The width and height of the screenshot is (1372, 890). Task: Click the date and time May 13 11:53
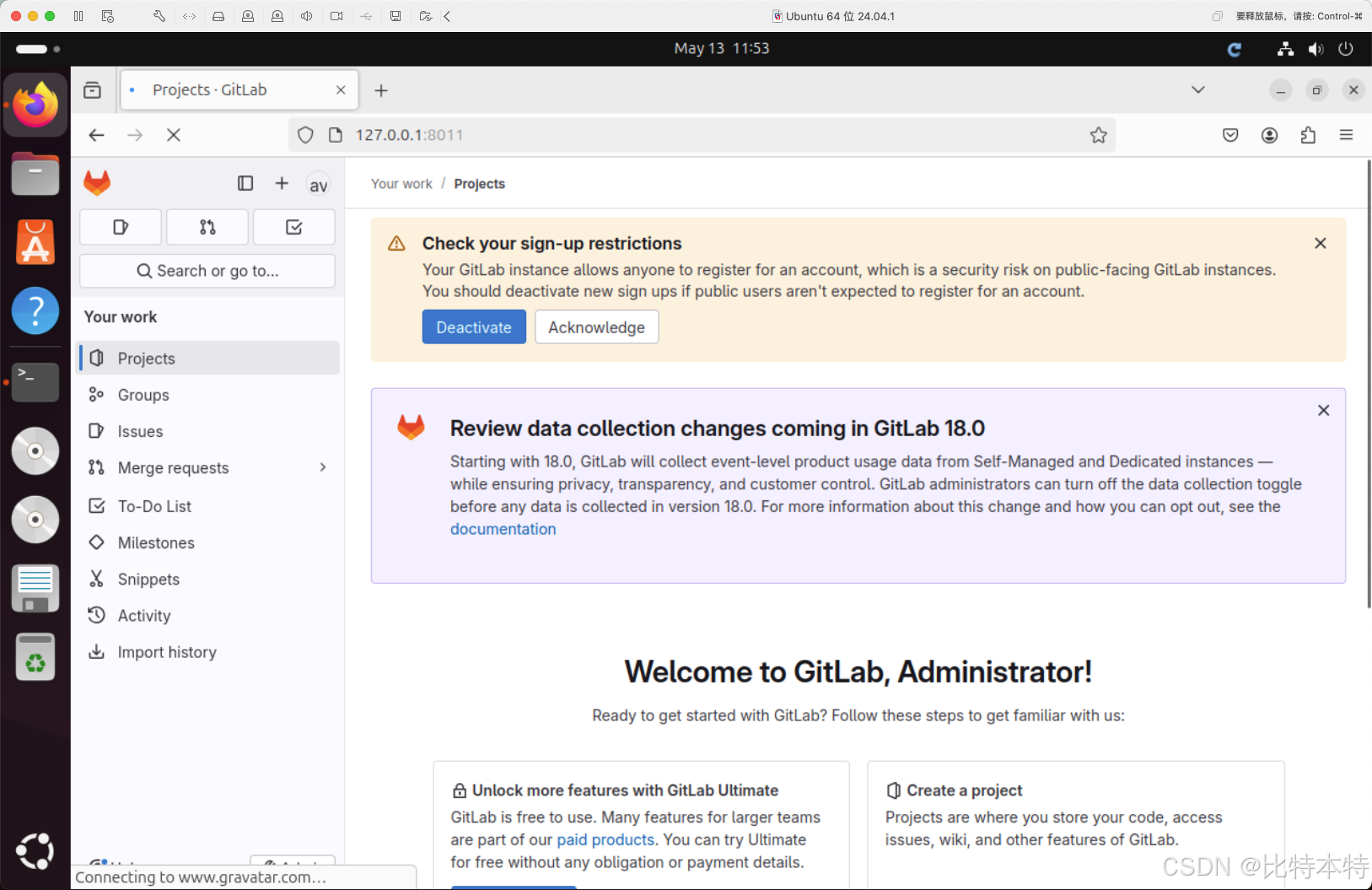(722, 48)
